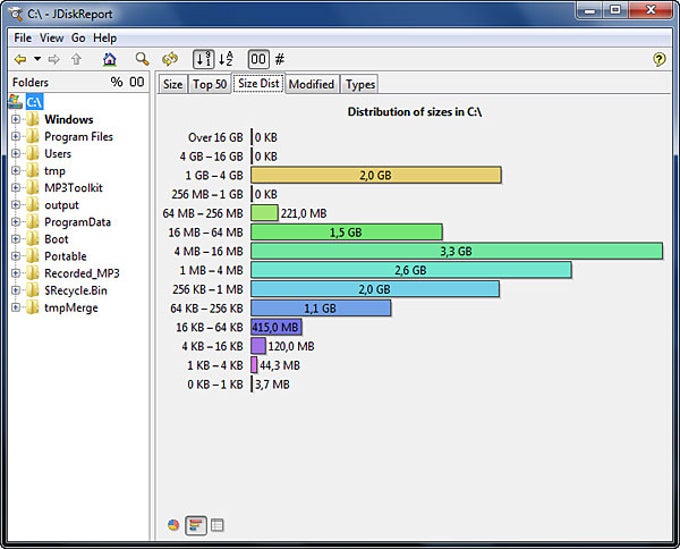Click the back arrow in toolbar
Screen dimensions: 680x549
pos(20,60)
